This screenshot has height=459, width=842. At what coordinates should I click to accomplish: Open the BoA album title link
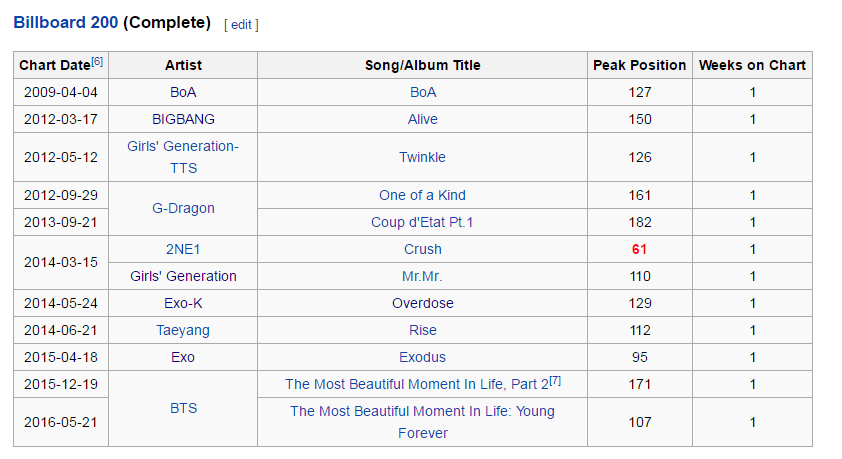click(x=423, y=92)
